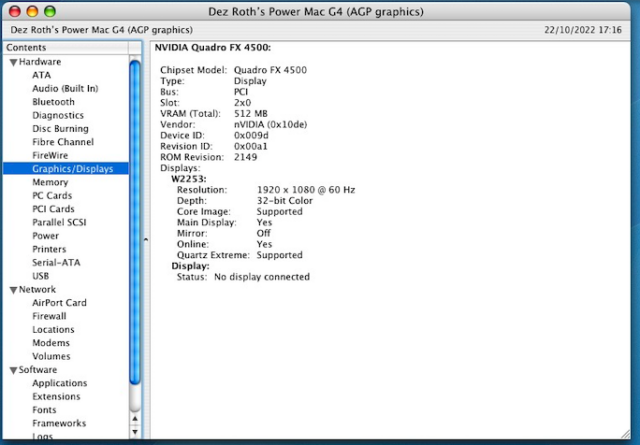Click the resolution 1920 x 1080 @ 60 Hz

[x=306, y=190]
